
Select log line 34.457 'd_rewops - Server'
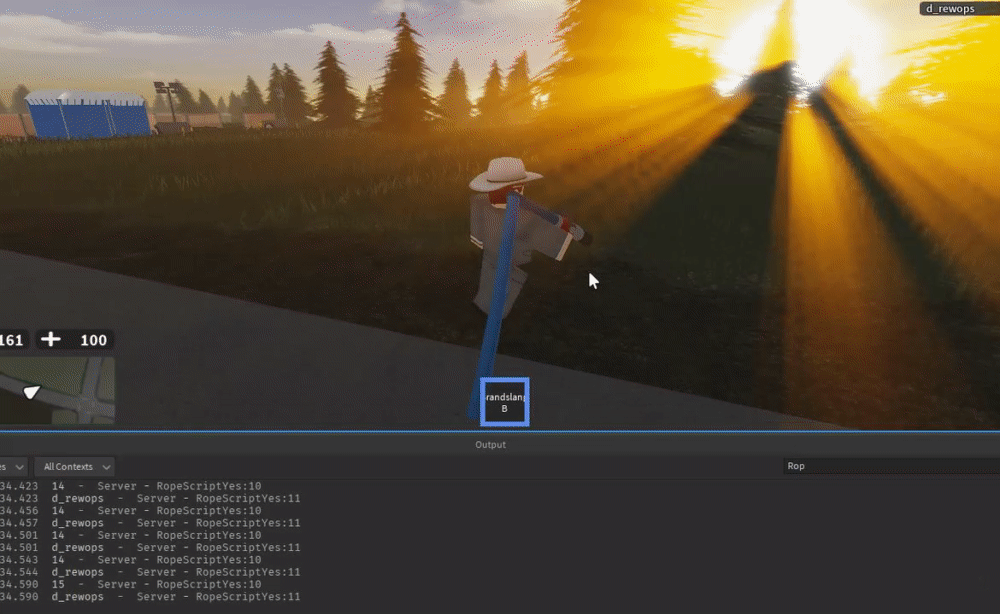point(150,523)
